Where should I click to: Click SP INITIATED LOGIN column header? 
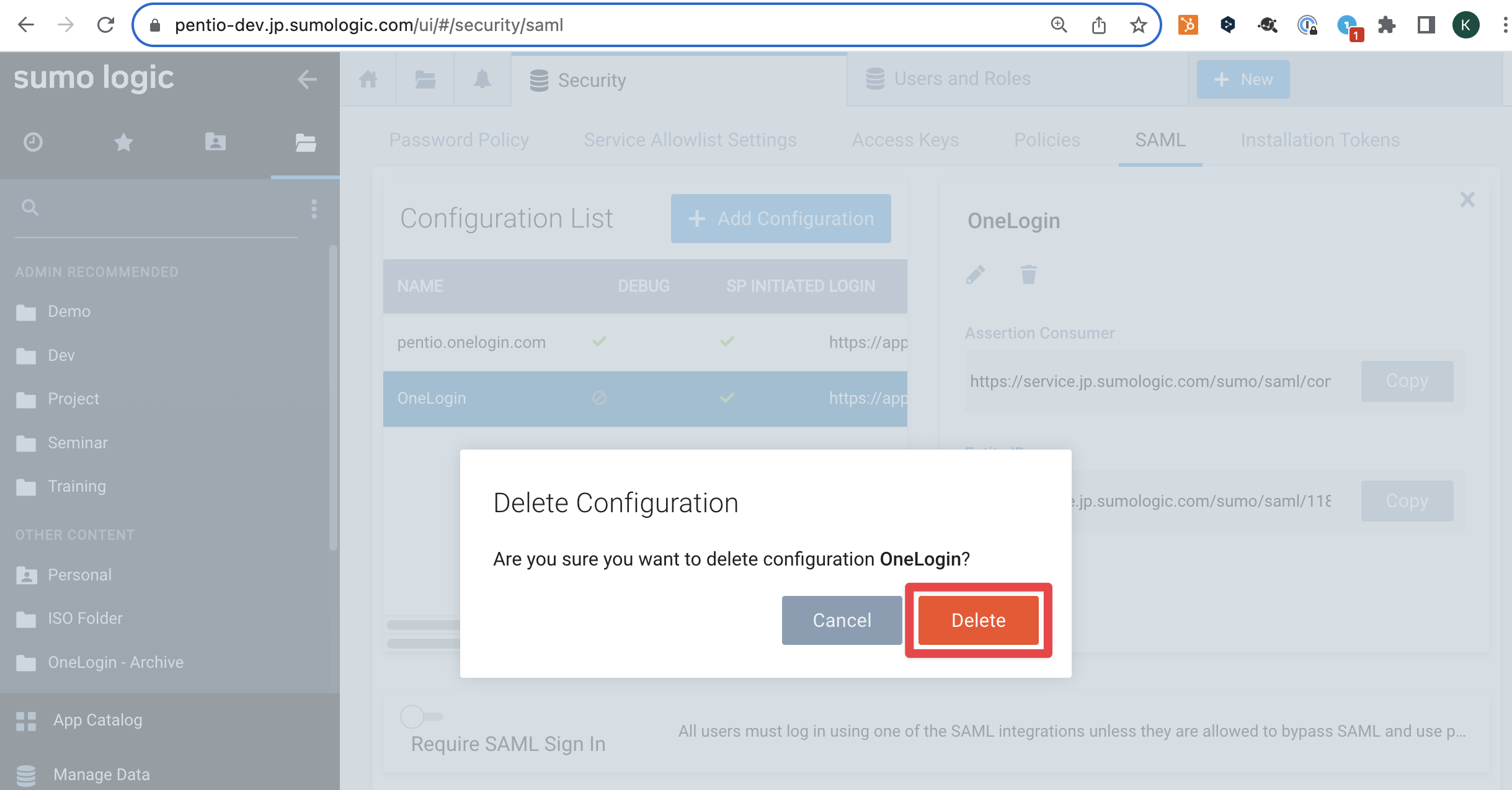pyautogui.click(x=801, y=286)
